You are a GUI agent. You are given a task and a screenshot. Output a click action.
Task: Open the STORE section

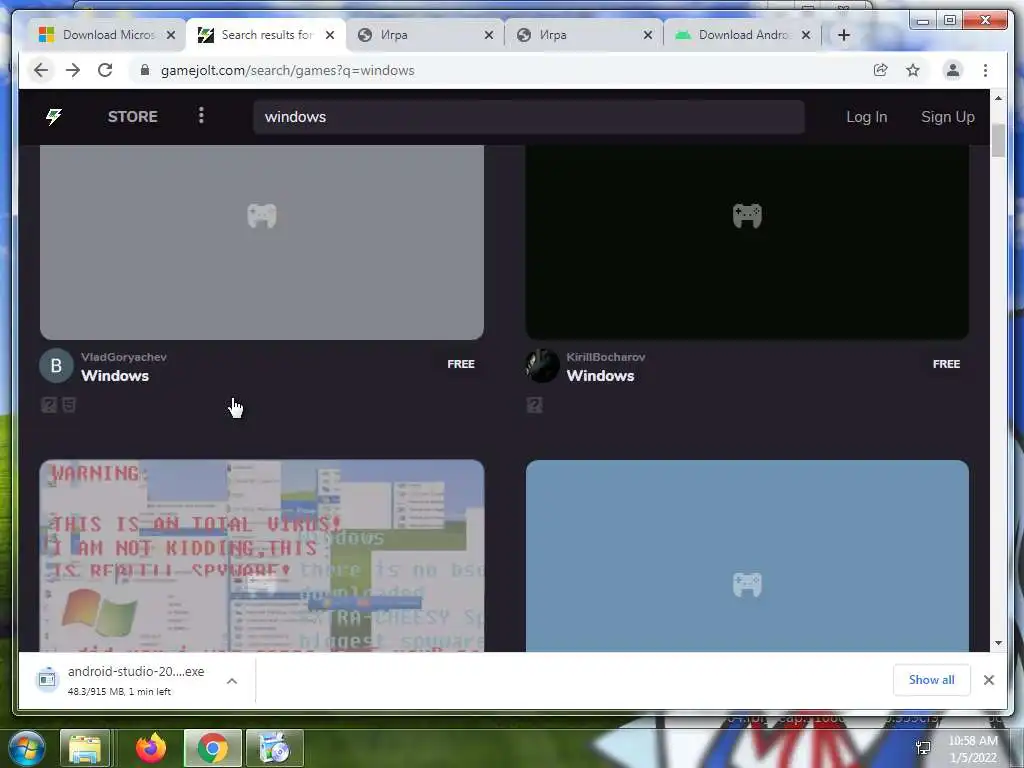(x=133, y=116)
